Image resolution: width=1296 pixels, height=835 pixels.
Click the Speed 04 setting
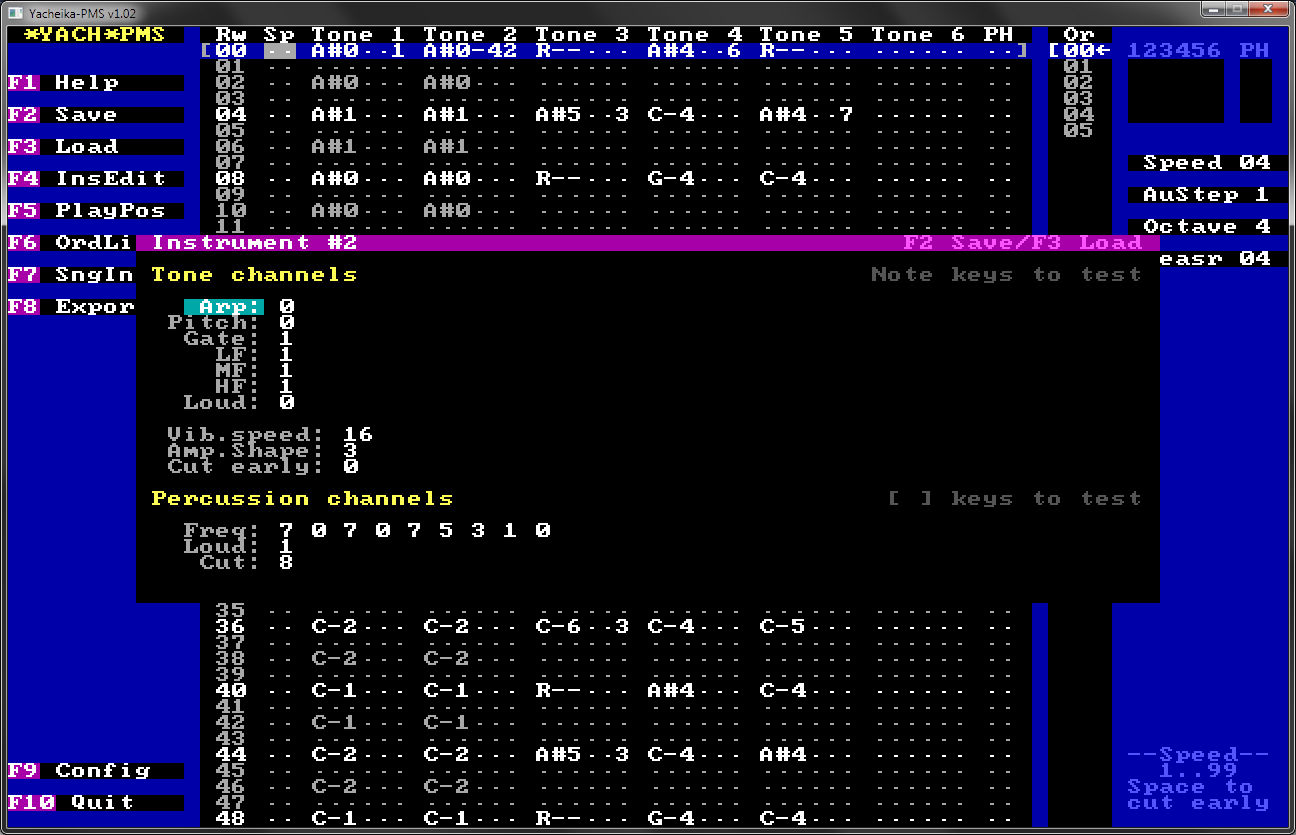point(1206,163)
